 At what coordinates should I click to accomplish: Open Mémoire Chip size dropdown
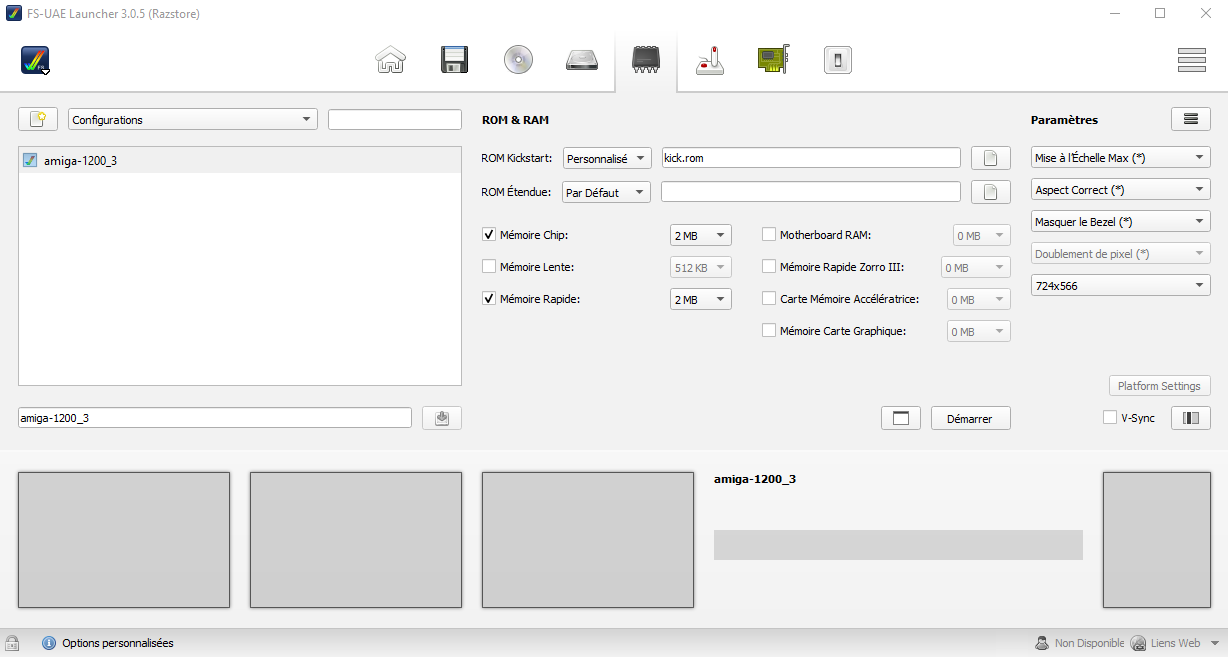click(x=701, y=235)
